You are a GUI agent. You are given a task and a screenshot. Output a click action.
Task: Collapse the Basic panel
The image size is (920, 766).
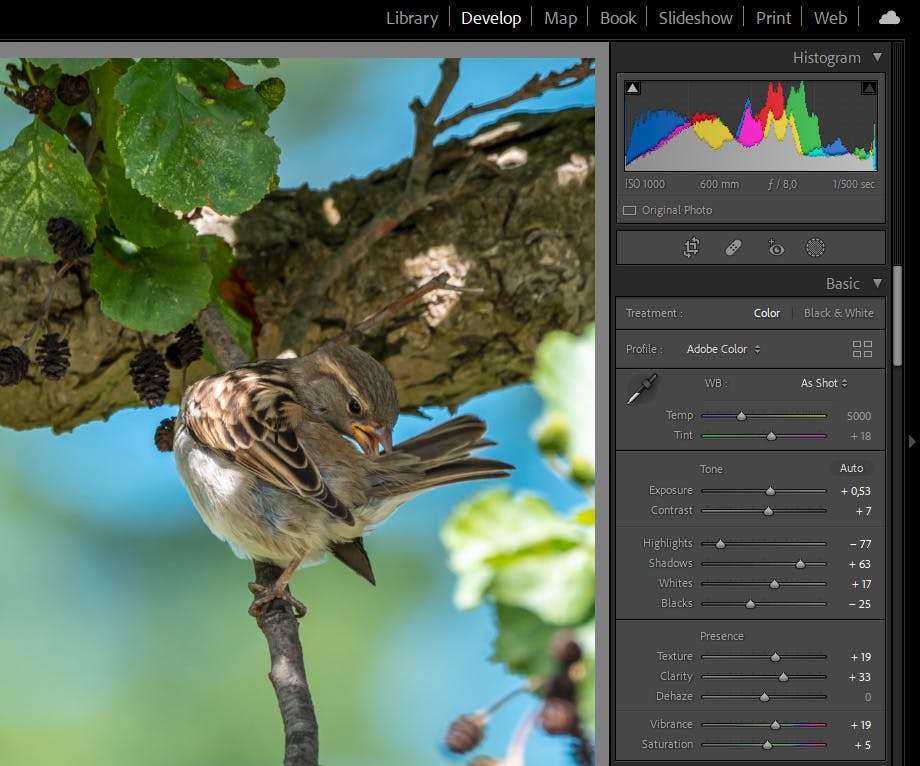pos(877,284)
